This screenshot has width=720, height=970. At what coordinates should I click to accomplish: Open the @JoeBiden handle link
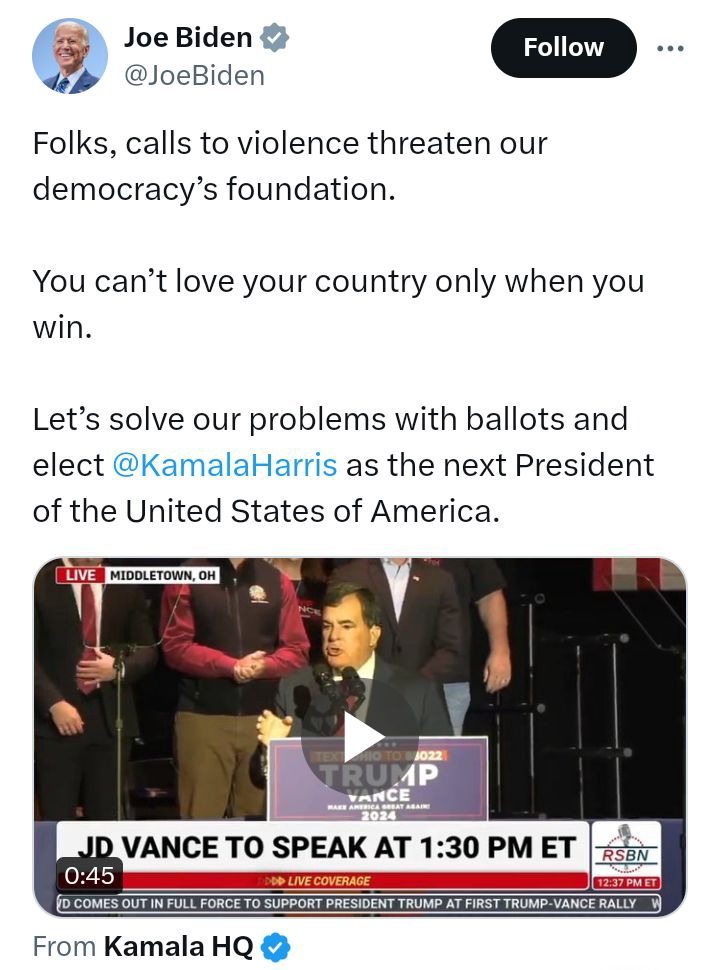[x=194, y=75]
